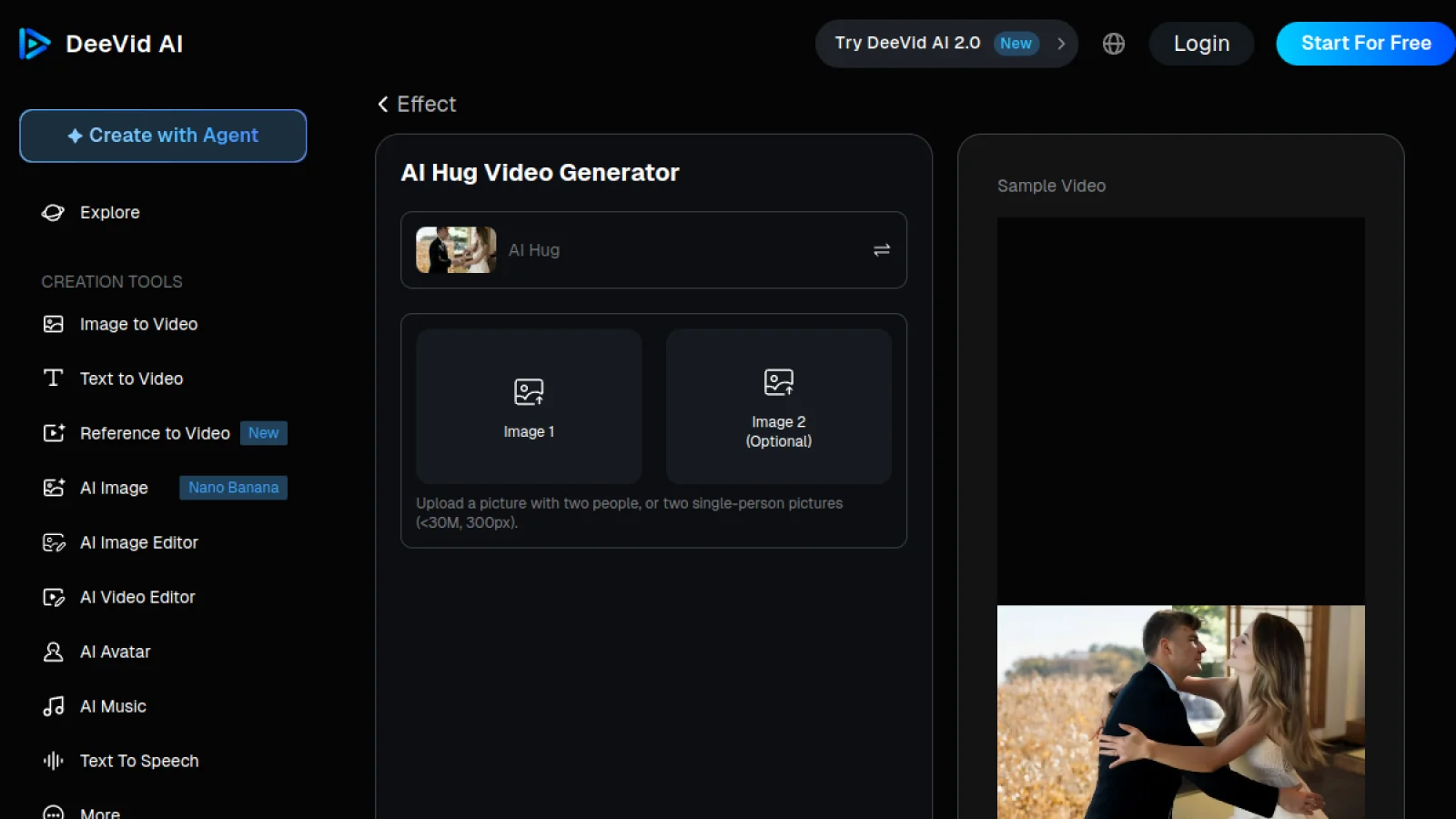
Task: Click the Image 1 upload box
Action: 529,406
